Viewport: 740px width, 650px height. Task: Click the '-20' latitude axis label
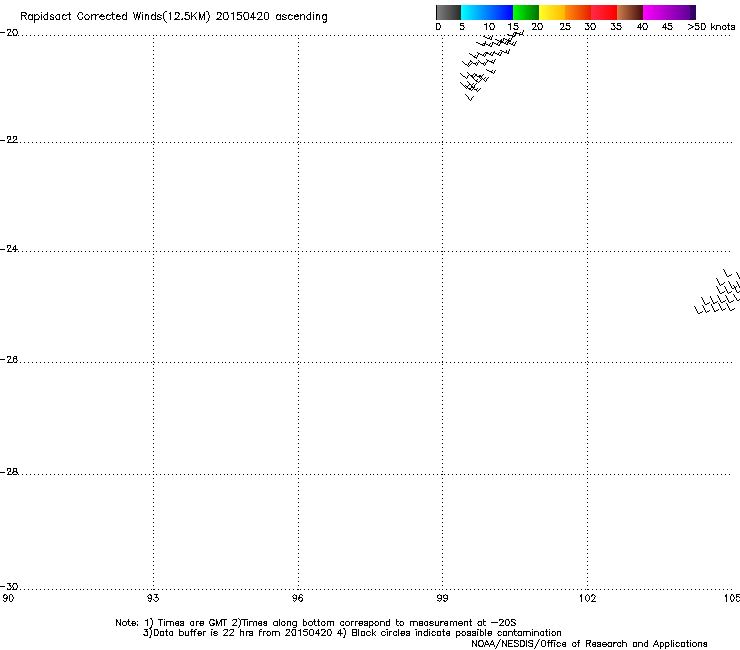[9, 33]
